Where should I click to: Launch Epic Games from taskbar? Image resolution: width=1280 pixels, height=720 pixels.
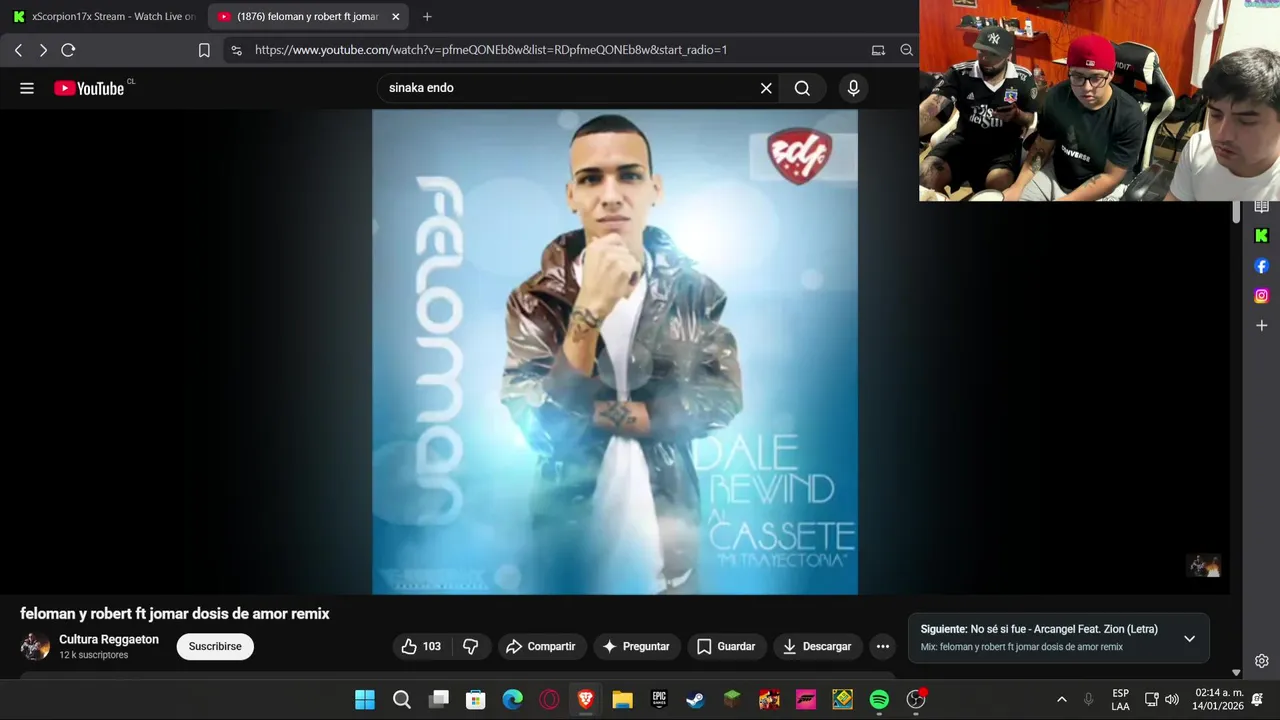pyautogui.click(x=659, y=700)
